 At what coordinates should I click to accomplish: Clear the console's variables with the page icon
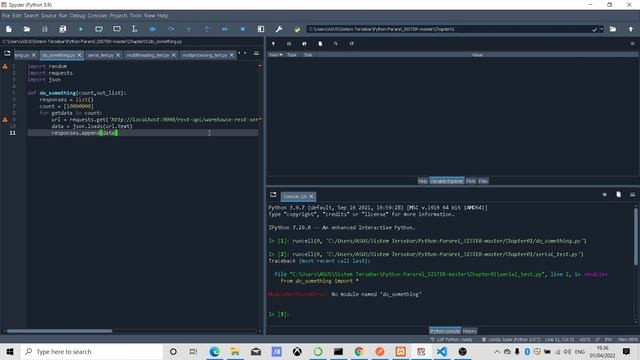[x=618, y=195]
